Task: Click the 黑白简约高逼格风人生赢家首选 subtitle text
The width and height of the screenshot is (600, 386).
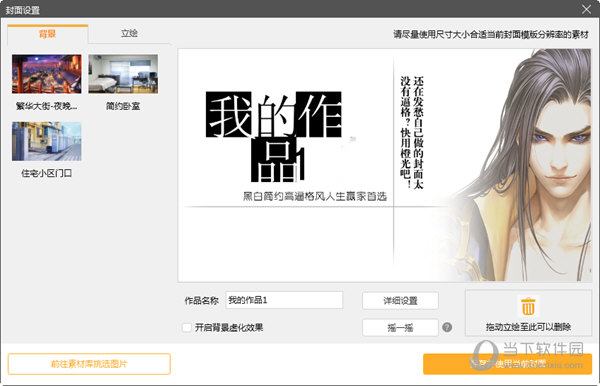Action: tap(315, 197)
